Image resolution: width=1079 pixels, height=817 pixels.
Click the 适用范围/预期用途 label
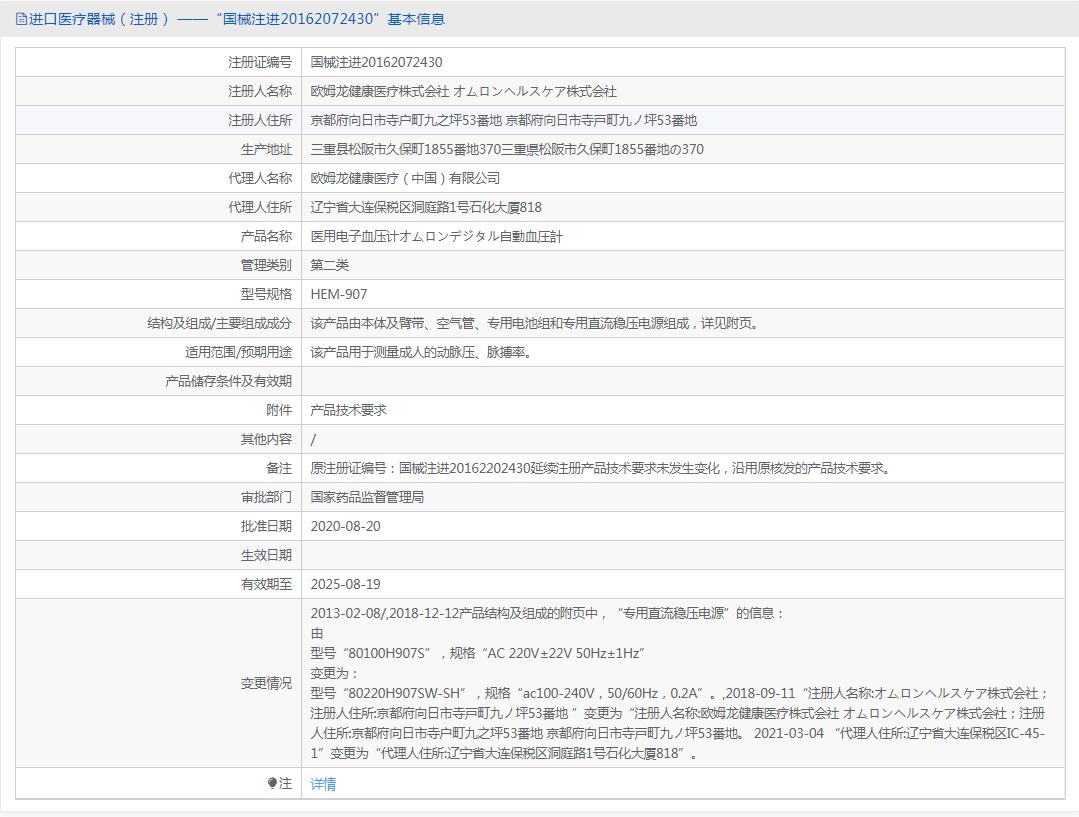coord(239,352)
